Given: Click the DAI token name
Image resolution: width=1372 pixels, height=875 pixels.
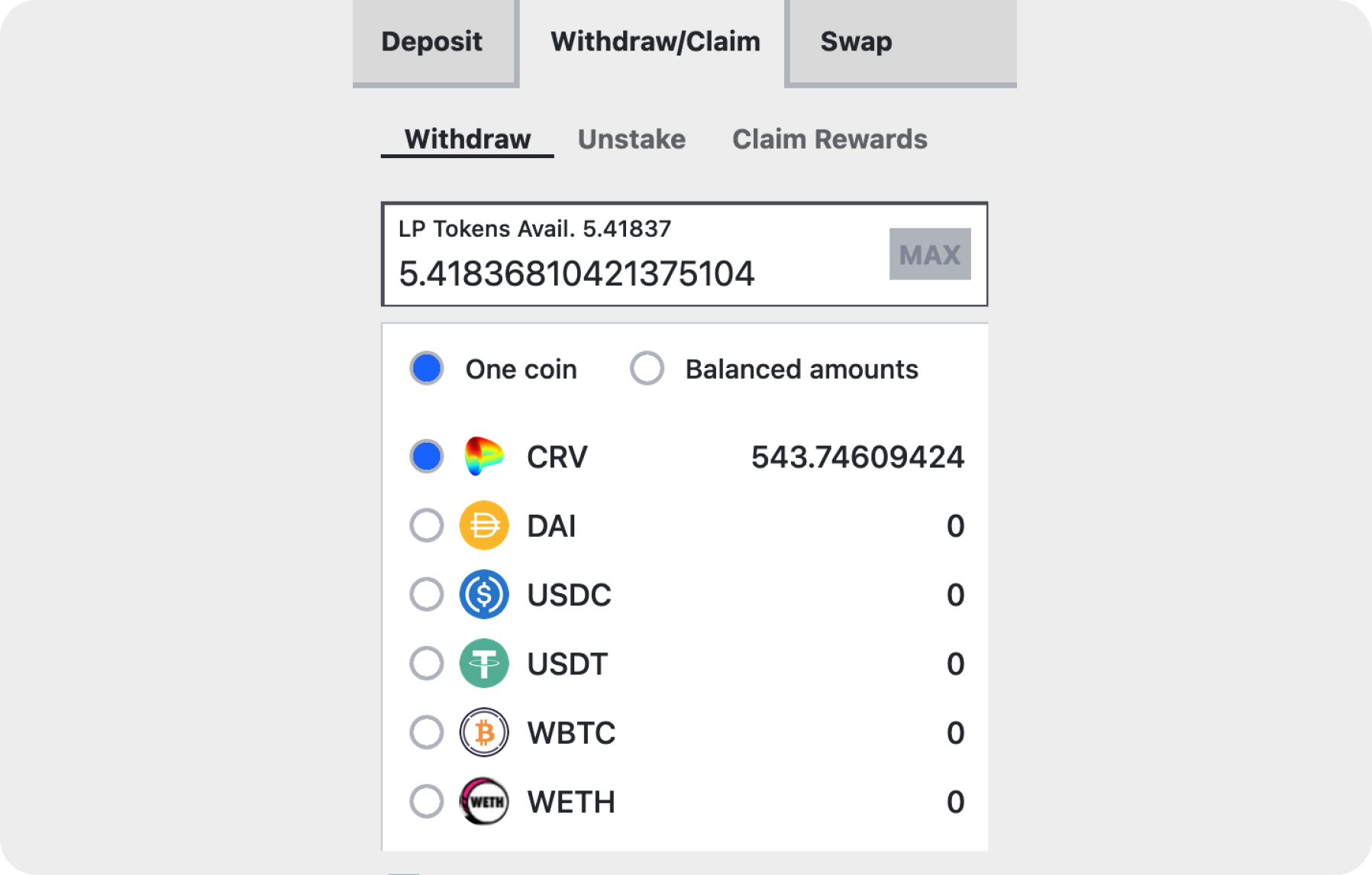Looking at the screenshot, I should pyautogui.click(x=551, y=526).
